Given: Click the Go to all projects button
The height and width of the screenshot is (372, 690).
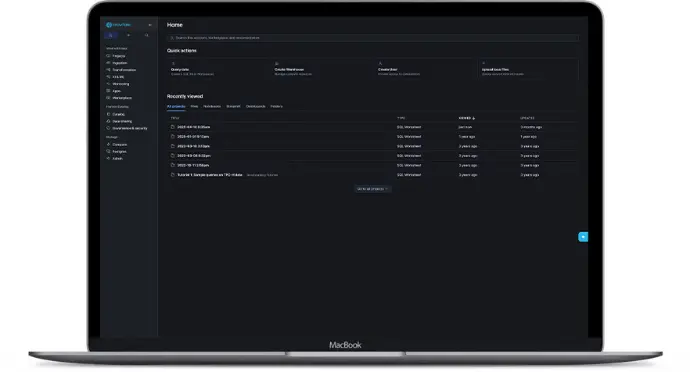Looking at the screenshot, I should (372, 189).
